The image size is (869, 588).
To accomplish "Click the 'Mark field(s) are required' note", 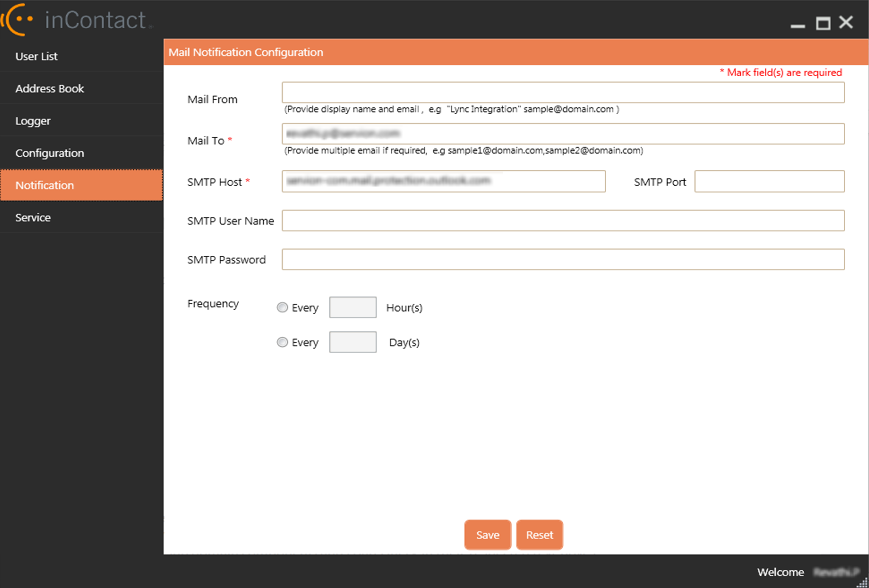I will point(780,73).
